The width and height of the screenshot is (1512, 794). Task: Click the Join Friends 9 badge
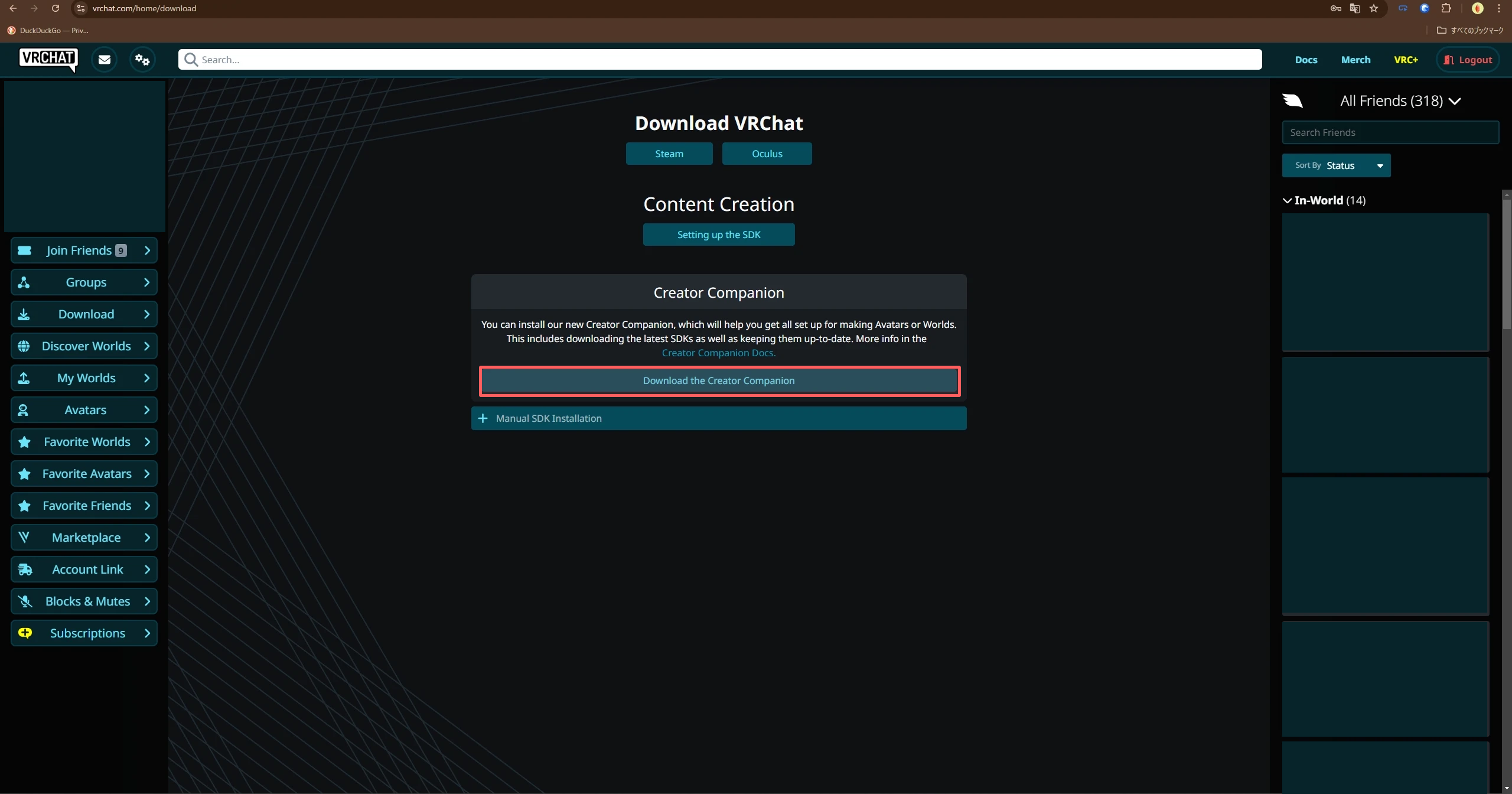click(x=120, y=250)
